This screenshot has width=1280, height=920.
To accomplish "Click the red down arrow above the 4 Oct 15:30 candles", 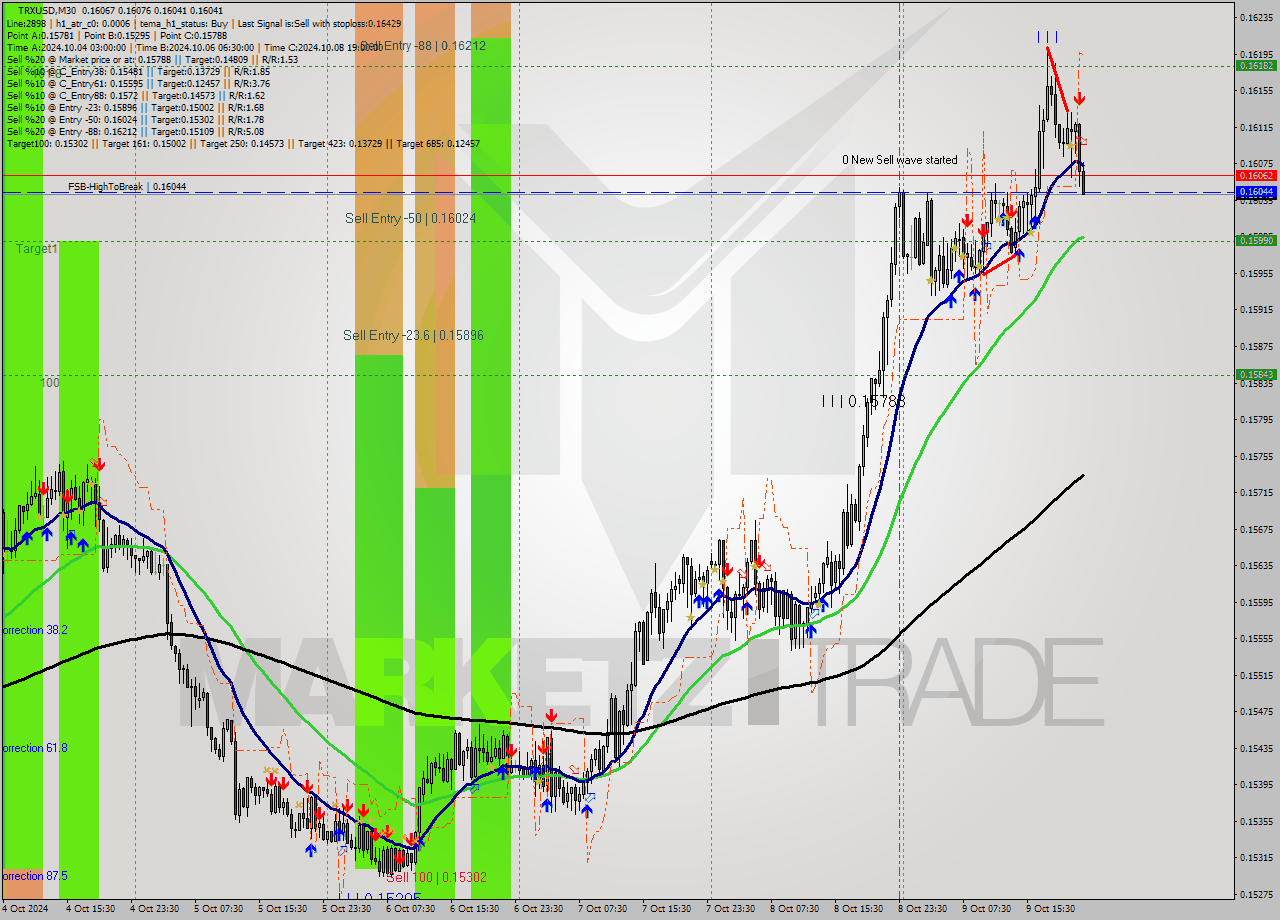I will tap(98, 463).
